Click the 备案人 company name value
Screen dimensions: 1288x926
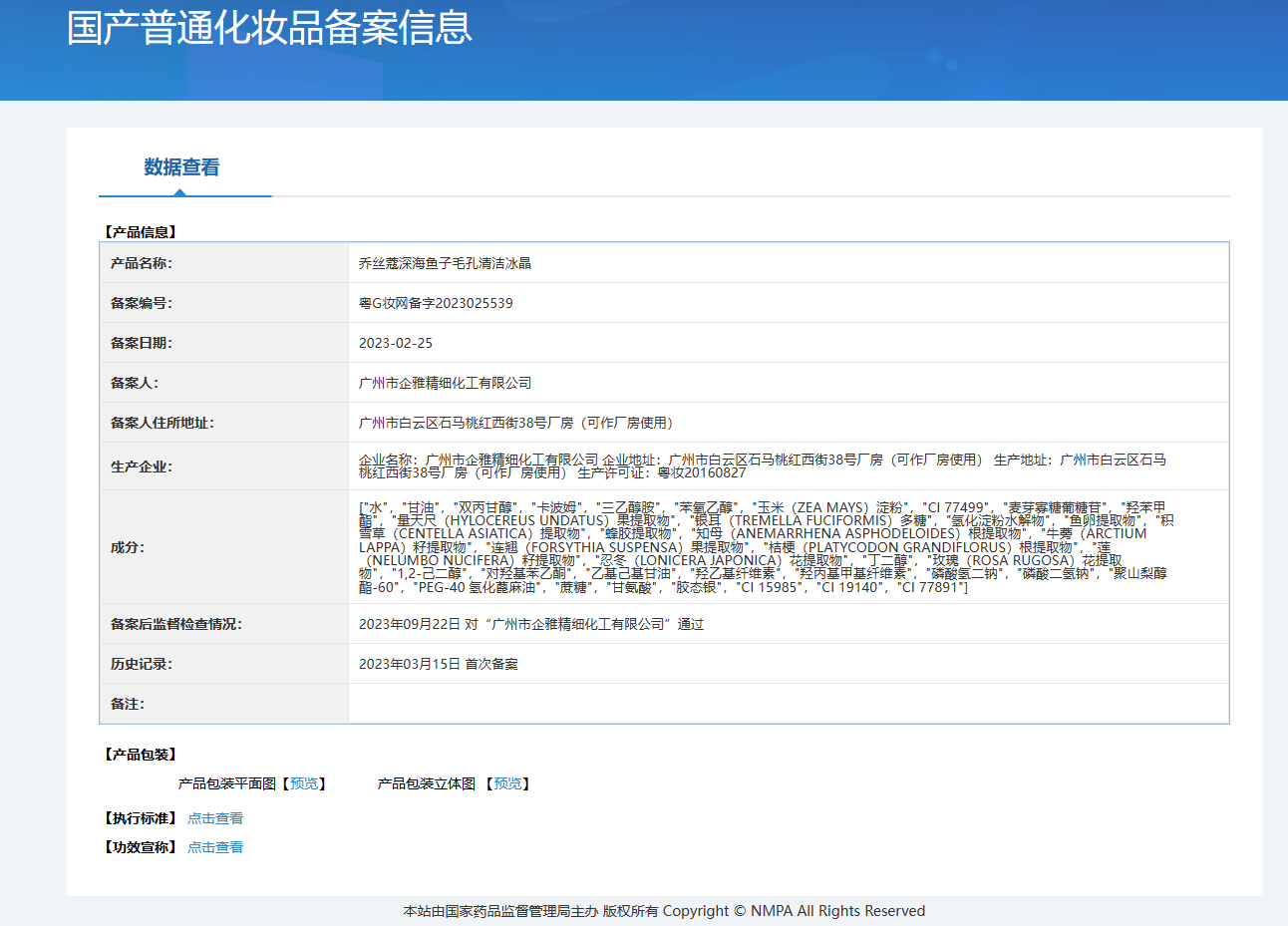445,383
